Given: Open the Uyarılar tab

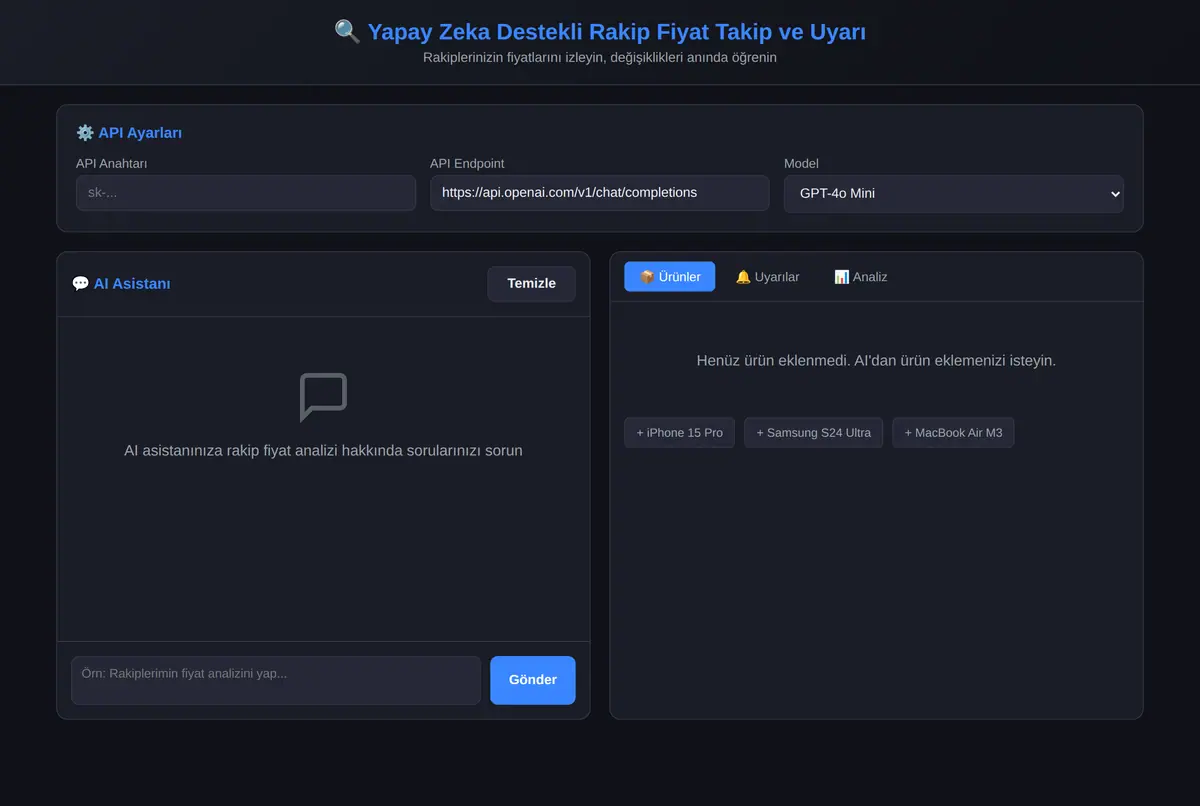Looking at the screenshot, I should point(768,277).
